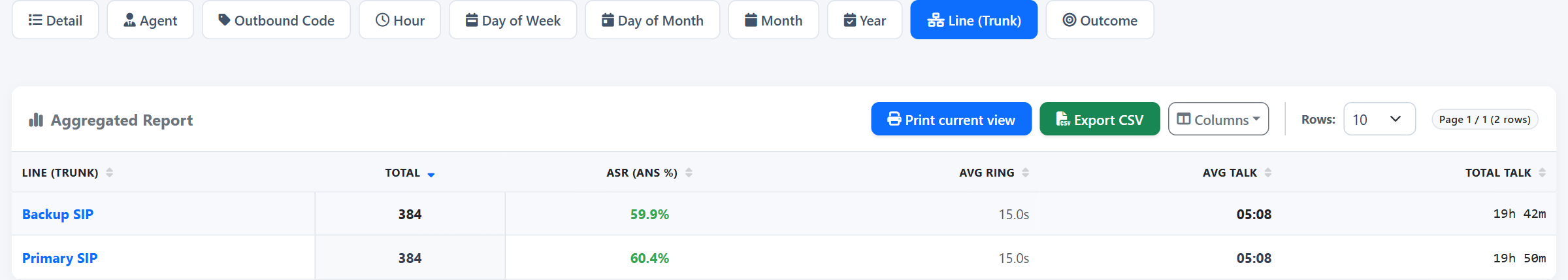The image size is (1568, 280).
Task: Open the Backup SIP trunk link
Action: [57, 215]
